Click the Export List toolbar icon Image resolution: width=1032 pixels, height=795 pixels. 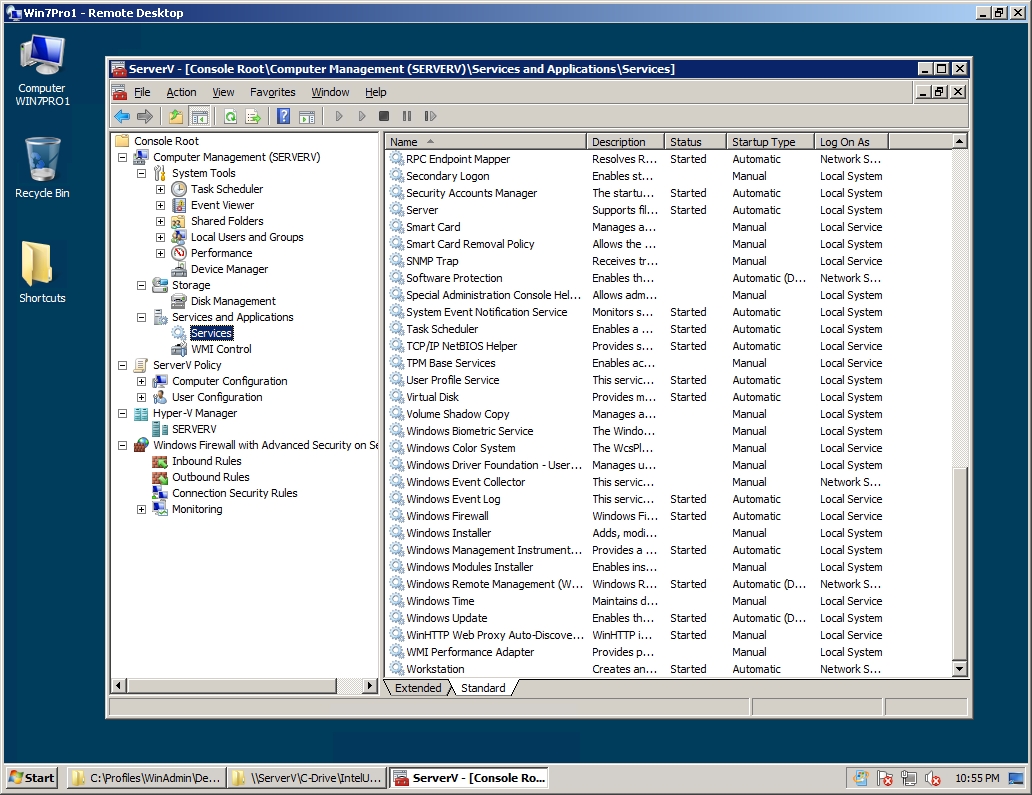tap(253, 116)
